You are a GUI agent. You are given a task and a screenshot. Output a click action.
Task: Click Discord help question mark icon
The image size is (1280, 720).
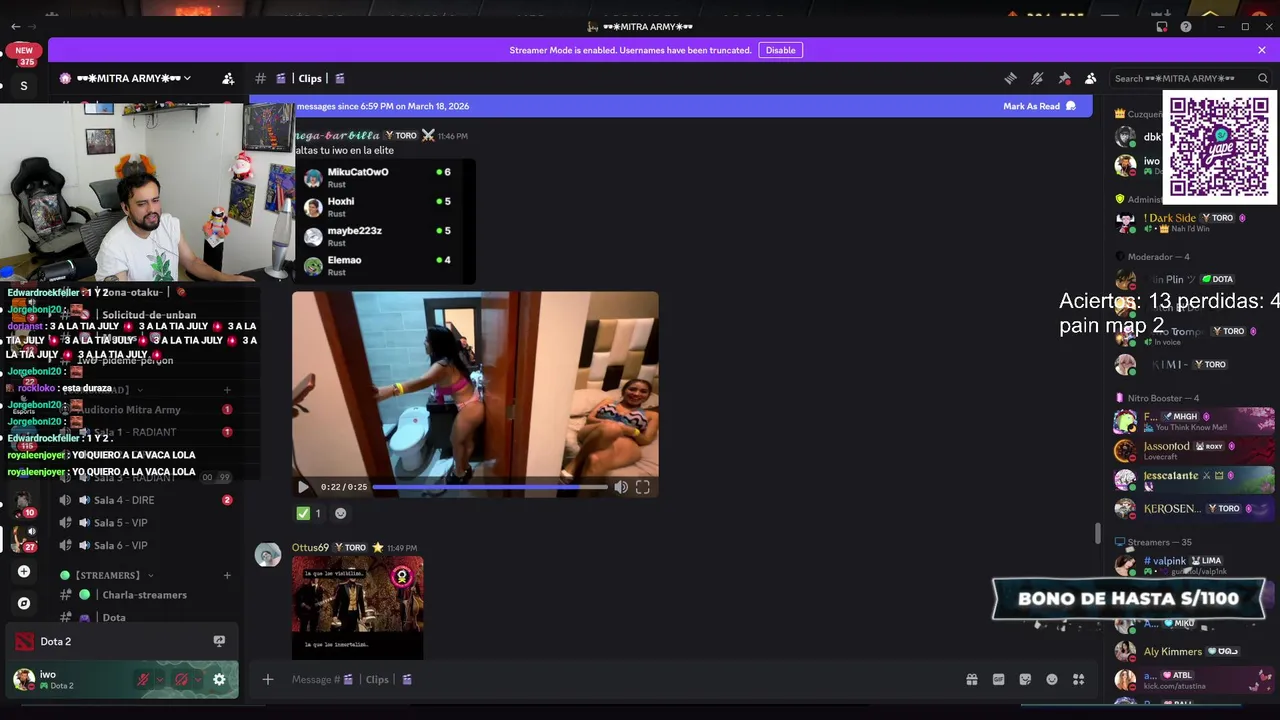tap(1186, 27)
